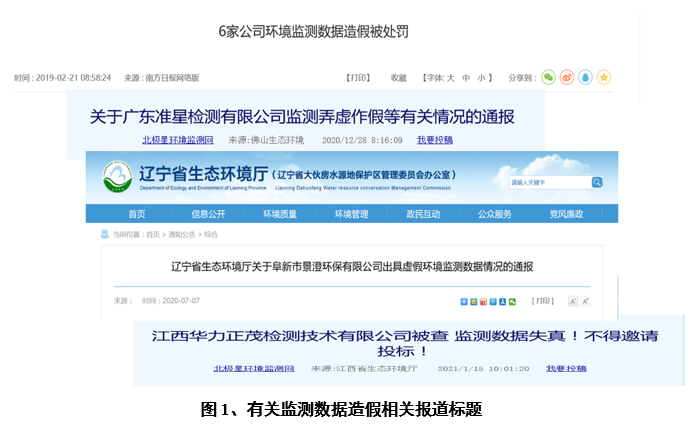This screenshot has width=692, height=434.
Task: Click the small Tencent Weibo share icon
Action: pyautogui.click(x=493, y=302)
